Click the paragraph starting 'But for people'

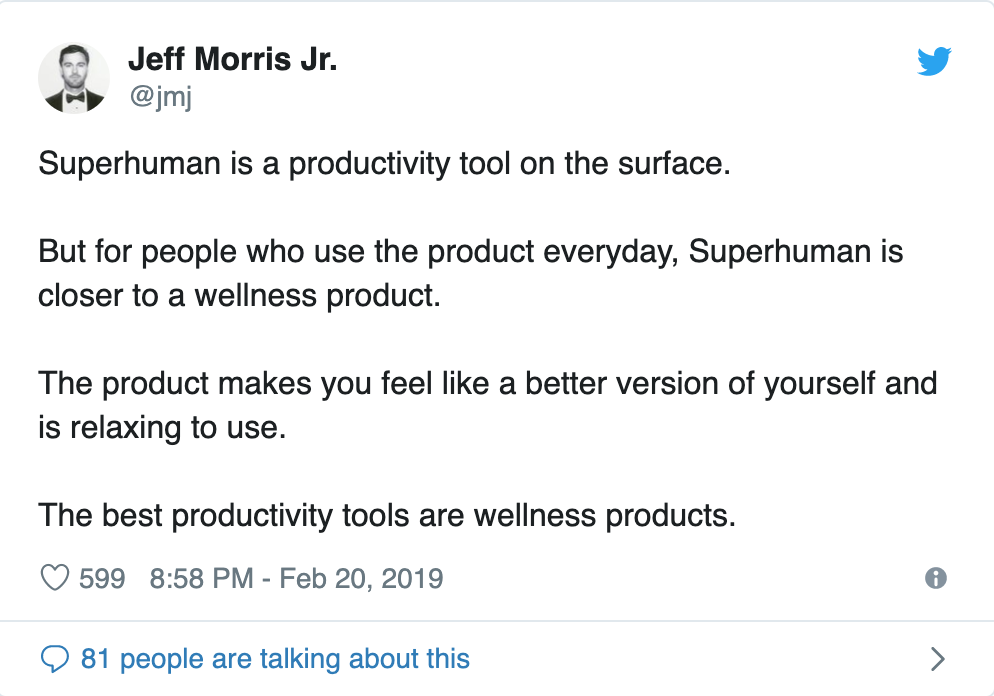coord(470,250)
